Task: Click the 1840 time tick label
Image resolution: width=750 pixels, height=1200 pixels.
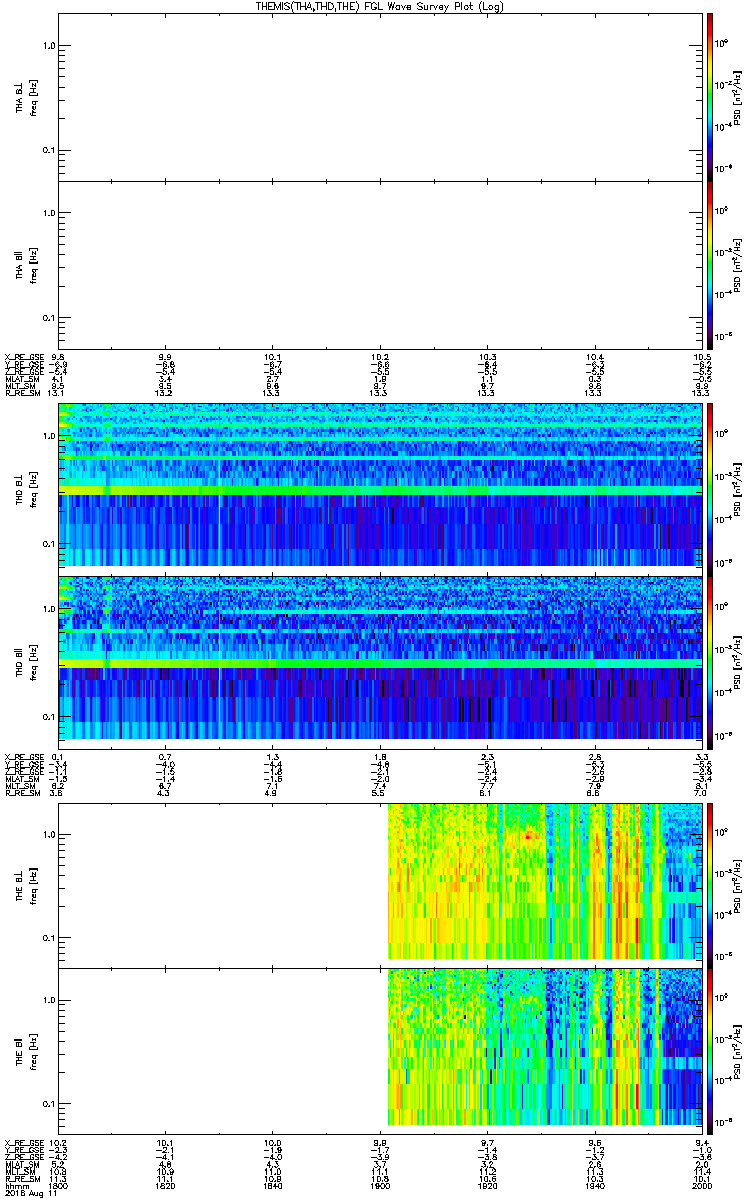Action: point(272,1185)
